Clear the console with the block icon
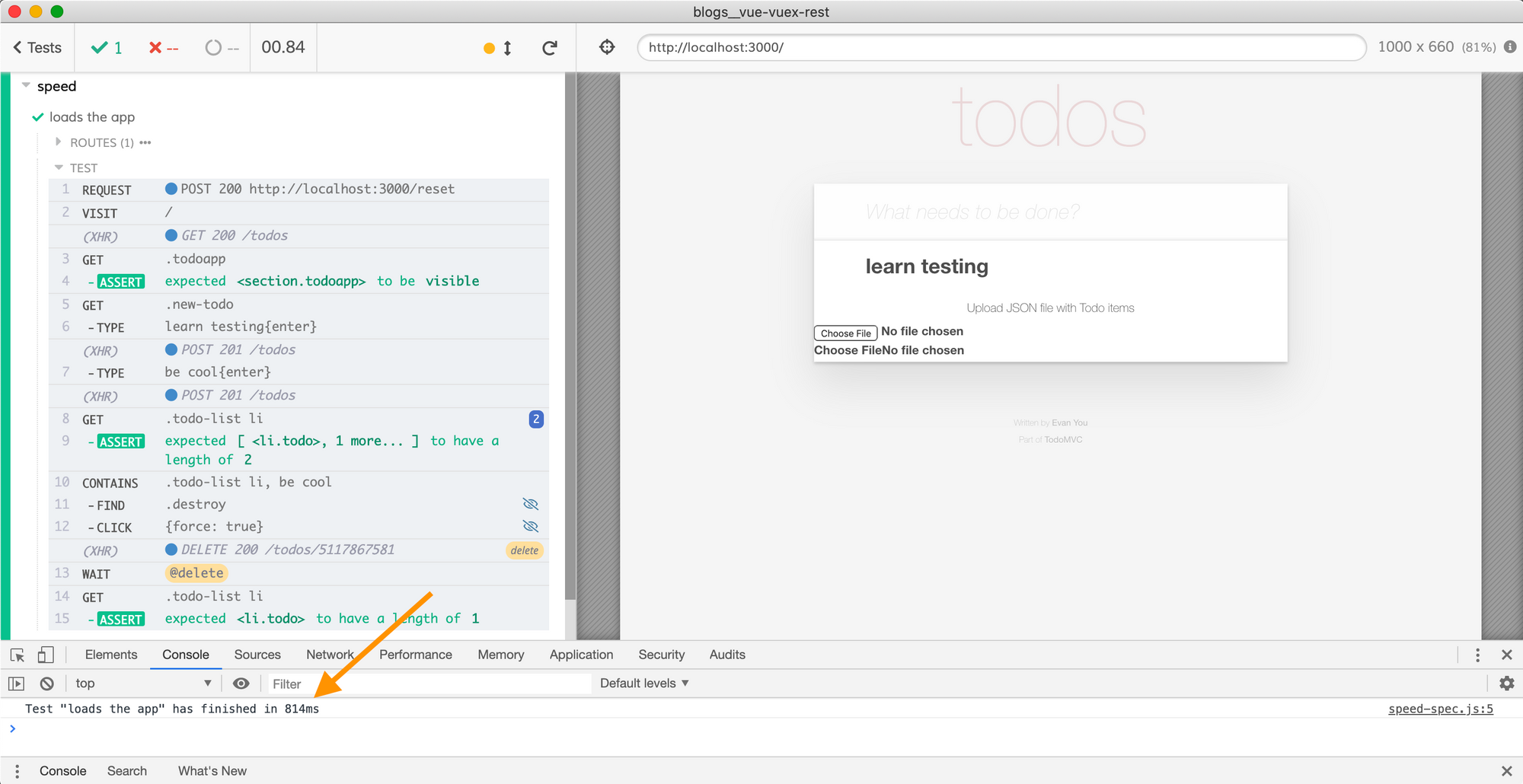 tap(47, 684)
